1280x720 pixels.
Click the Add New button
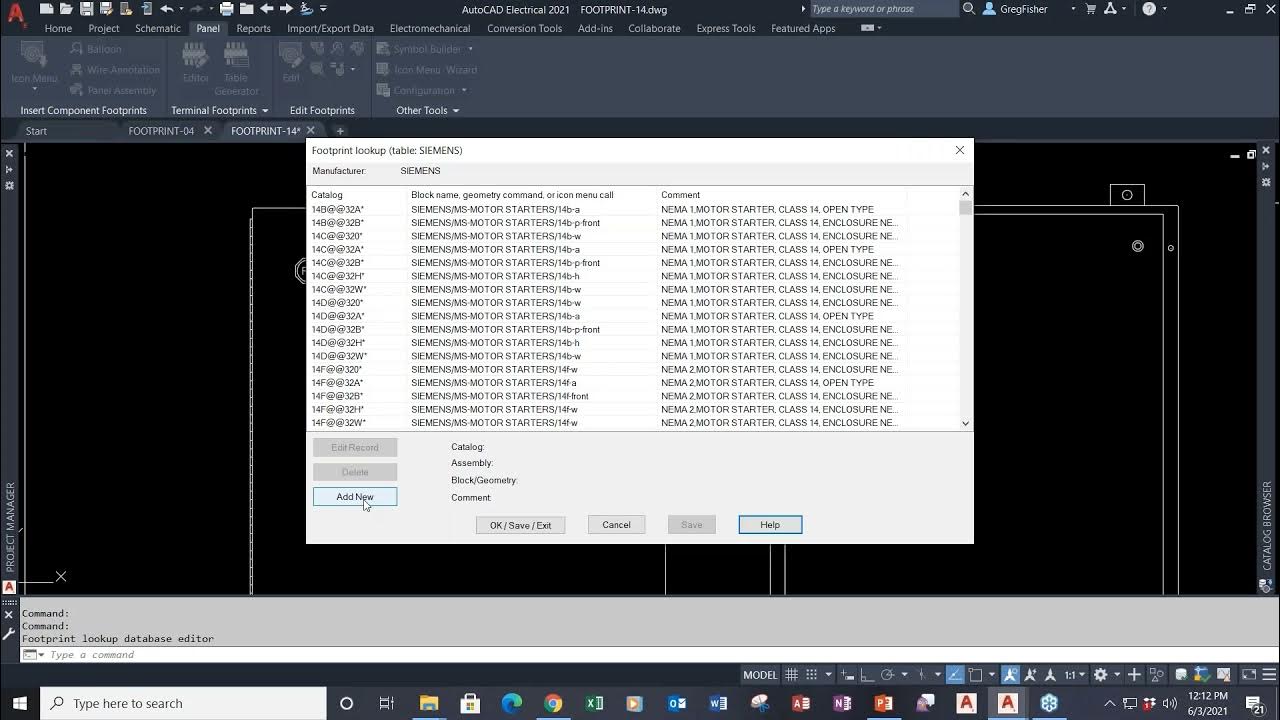[x=355, y=497]
